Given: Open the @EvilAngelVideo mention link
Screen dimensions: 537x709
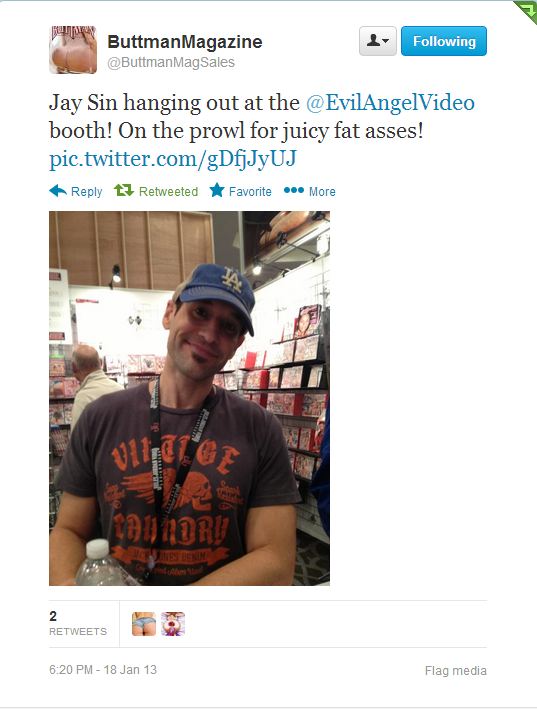Looking at the screenshot, I should 391,103.
